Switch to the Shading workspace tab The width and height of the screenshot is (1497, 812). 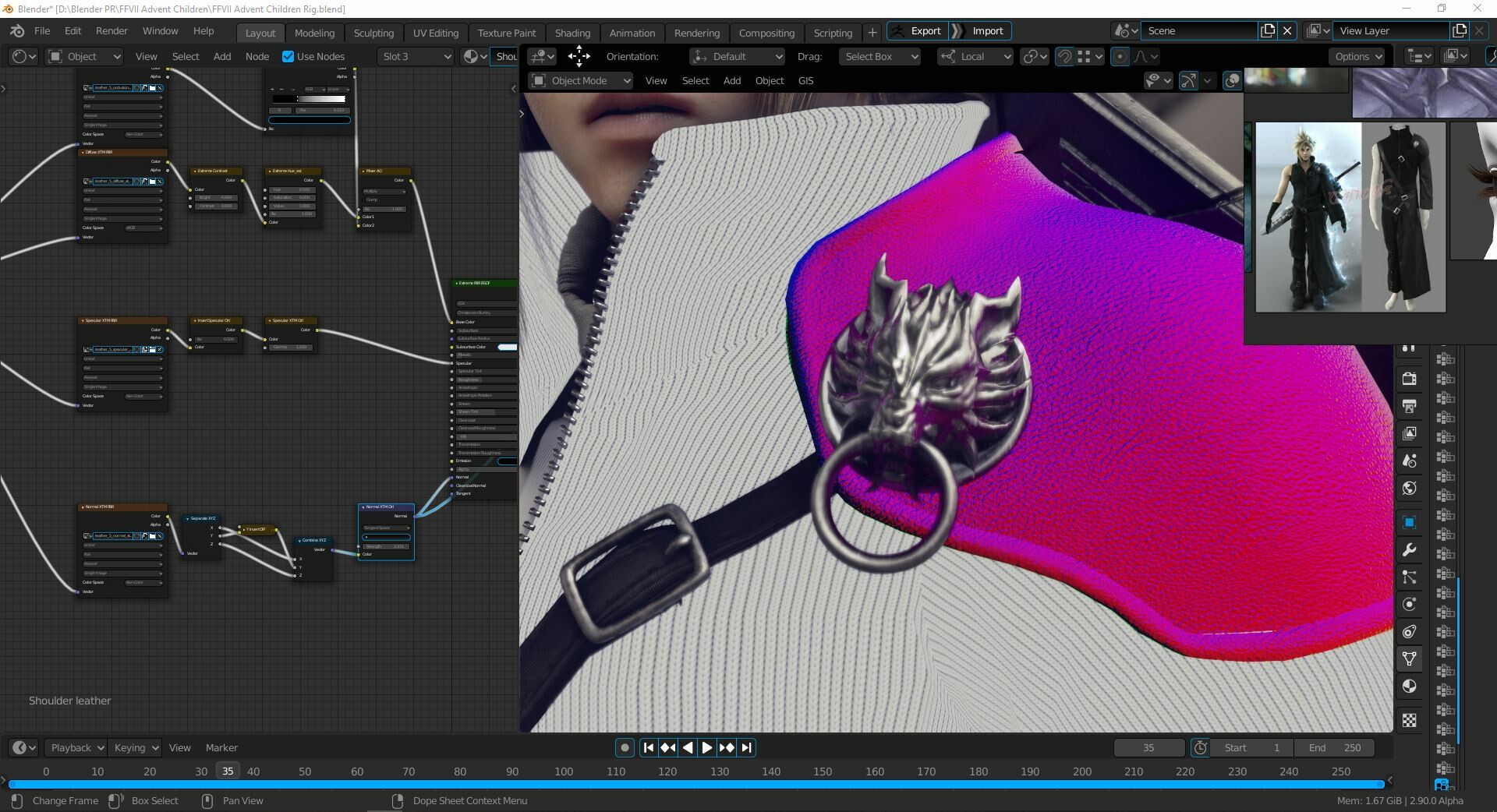[x=572, y=33]
